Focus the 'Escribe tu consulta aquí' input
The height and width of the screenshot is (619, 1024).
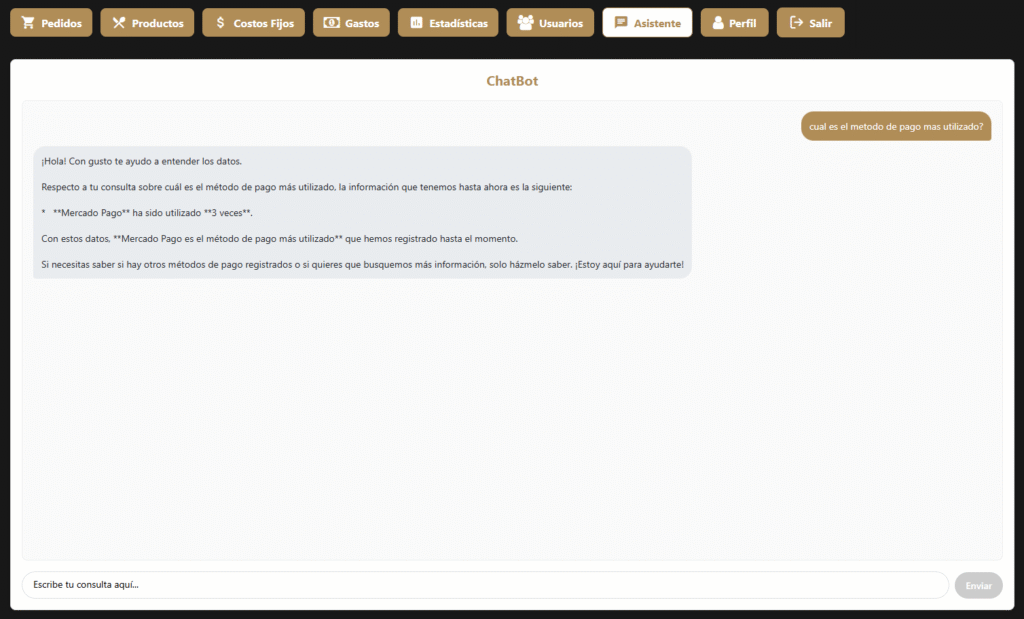pyautogui.click(x=485, y=585)
